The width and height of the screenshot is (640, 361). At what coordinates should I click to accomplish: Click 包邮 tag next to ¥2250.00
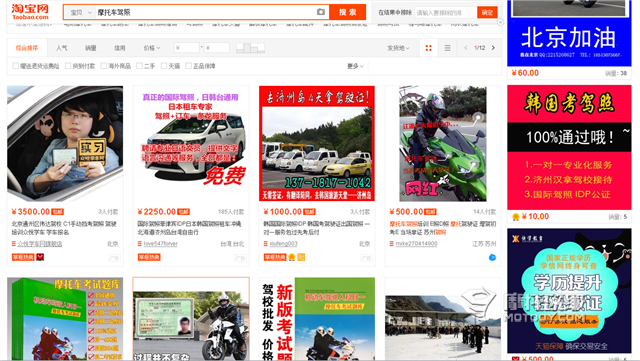pyautogui.click(x=184, y=212)
